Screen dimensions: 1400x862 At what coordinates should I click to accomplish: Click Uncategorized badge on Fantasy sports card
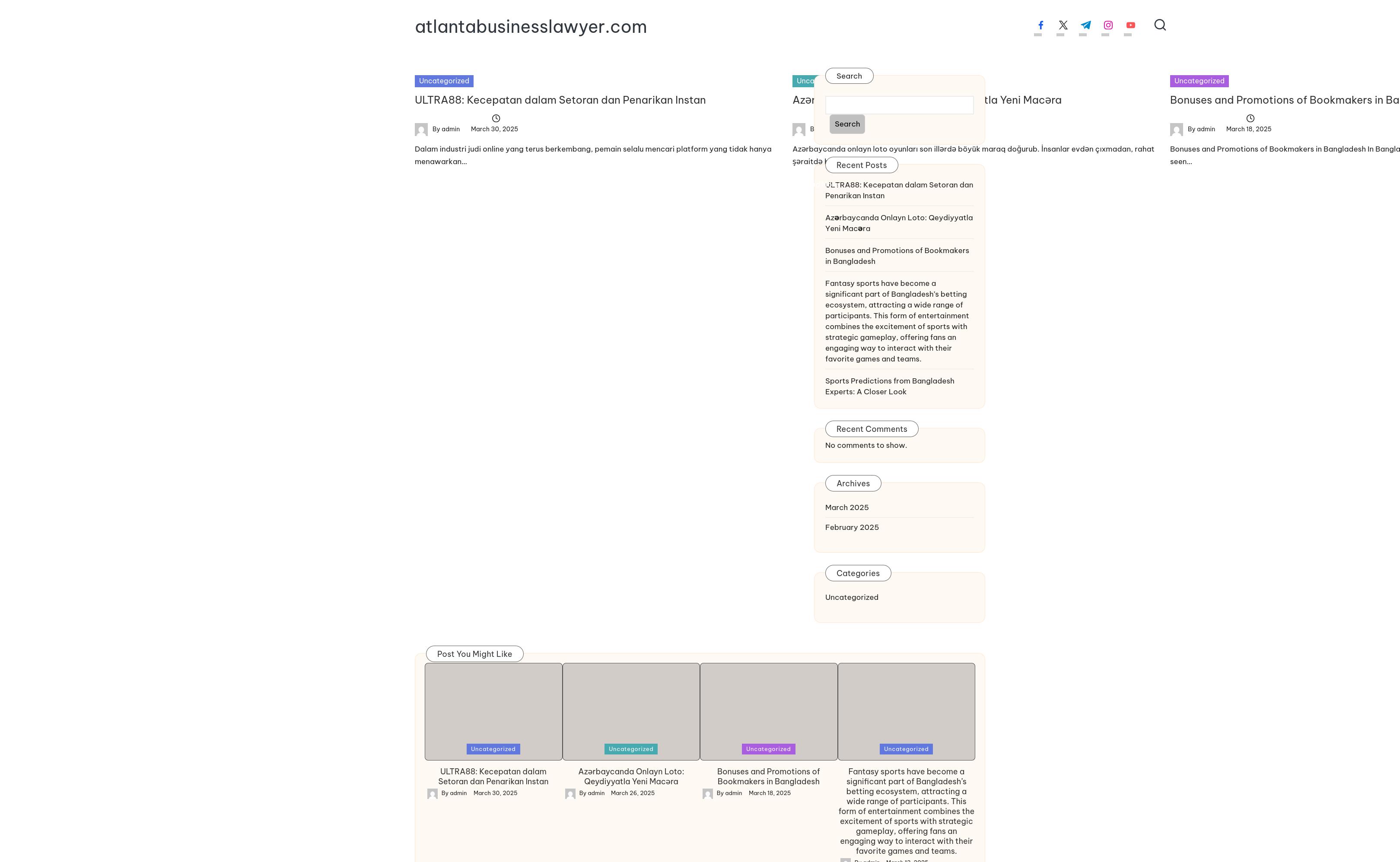[906, 749]
